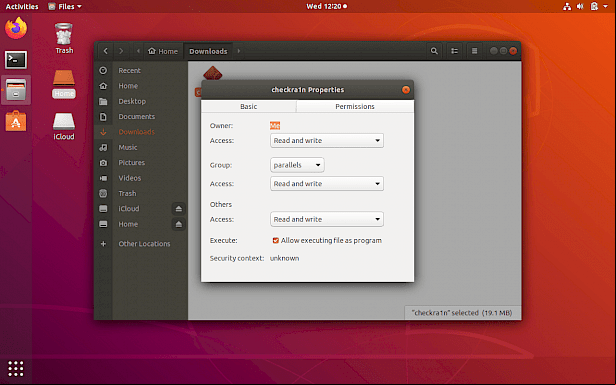
Task: Go forward in Files window
Action: tap(121, 51)
